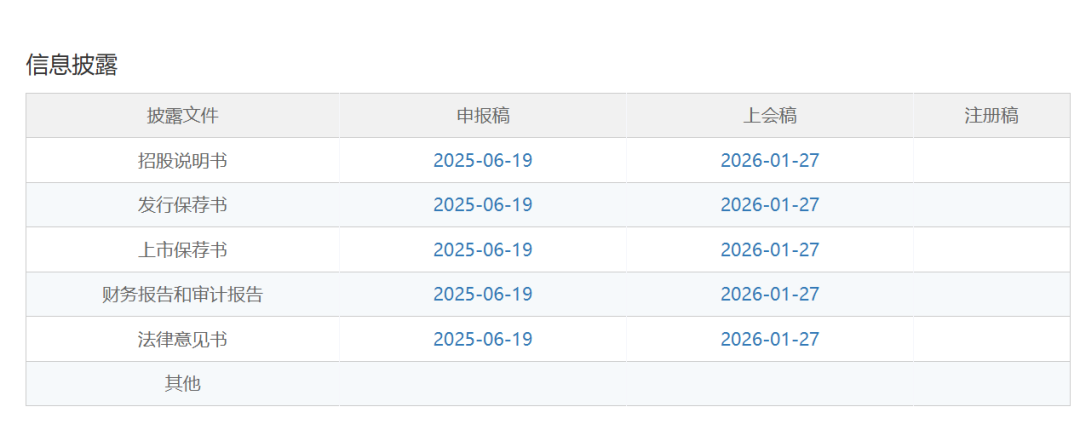Select the 财务报告和审计报告 row label

click(183, 295)
